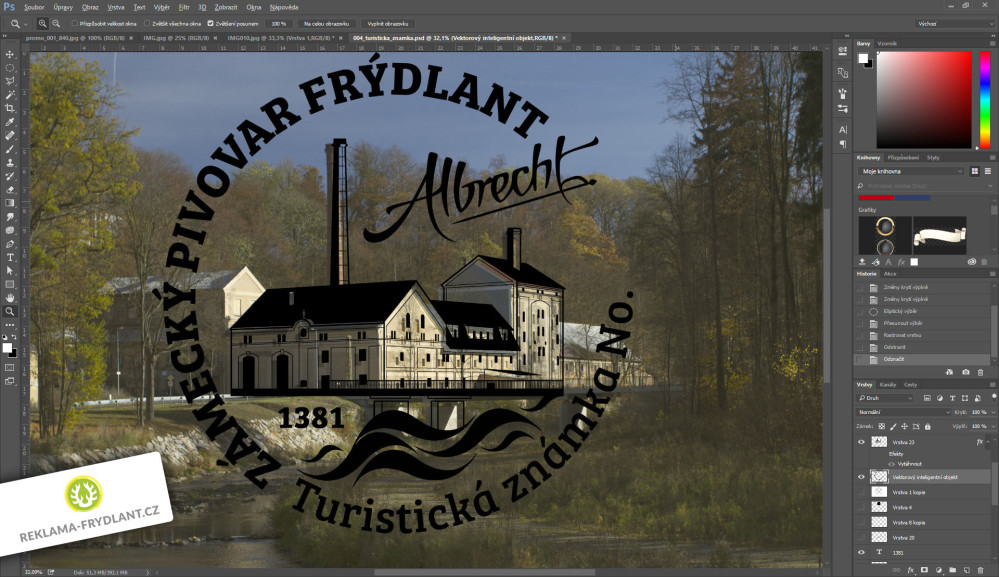Click the 'Vyplnit obrazovku' button
Viewport: 999px width, 577px height.
coord(385,23)
